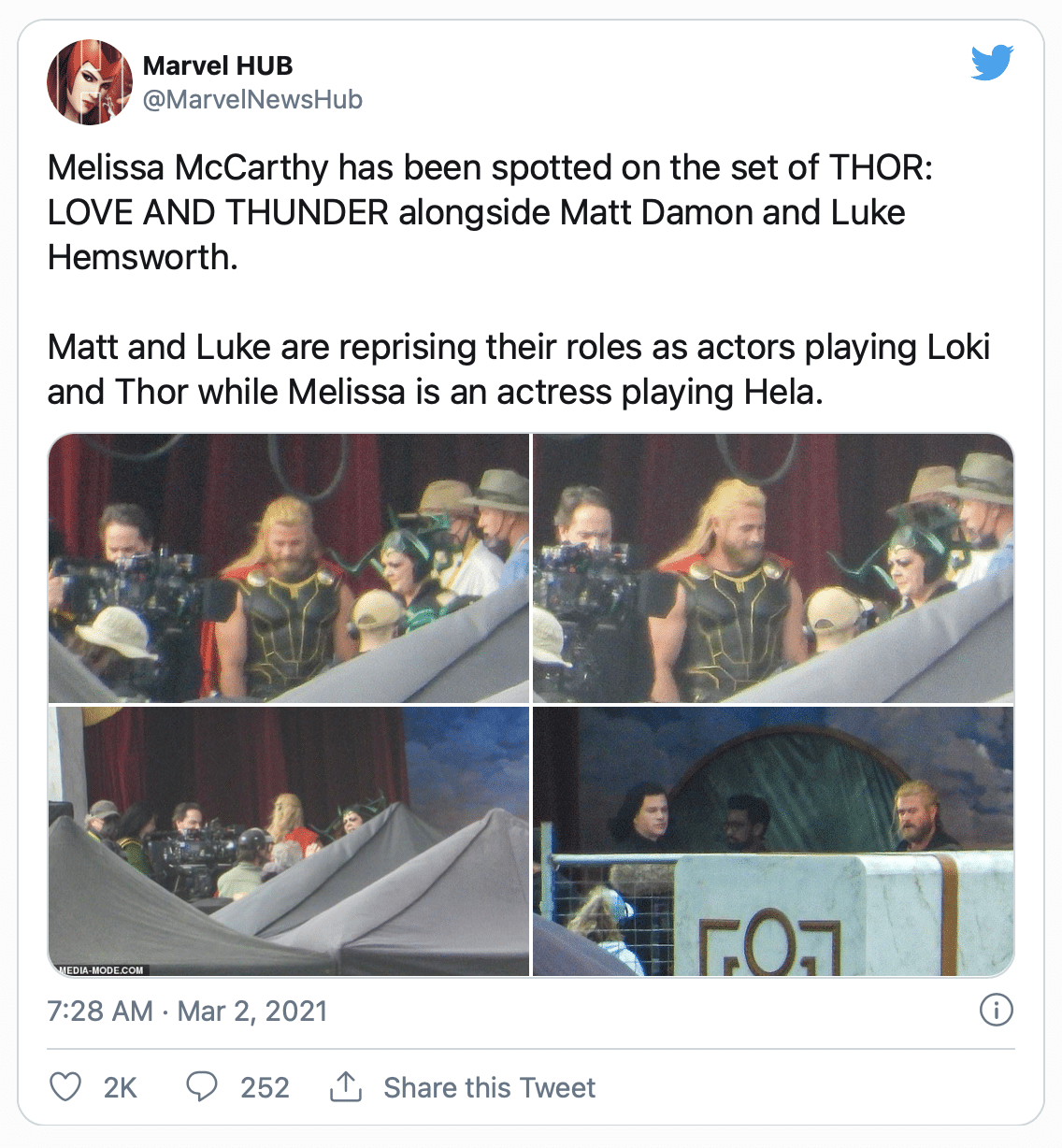The height and width of the screenshot is (1148, 1062).
Task: Open replies via speech bubble icon
Action: [x=202, y=1087]
